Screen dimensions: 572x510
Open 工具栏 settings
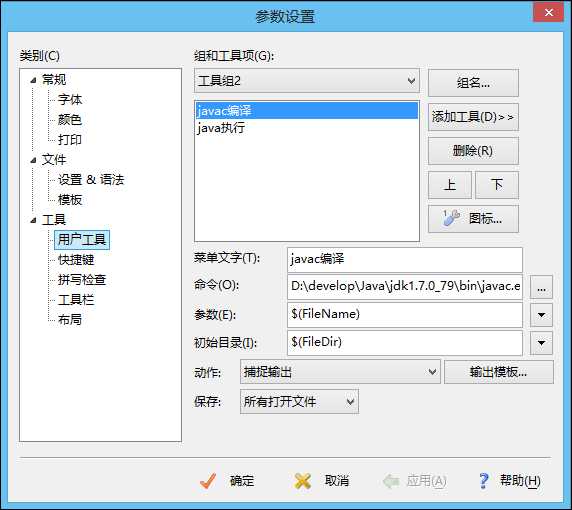click(x=76, y=300)
